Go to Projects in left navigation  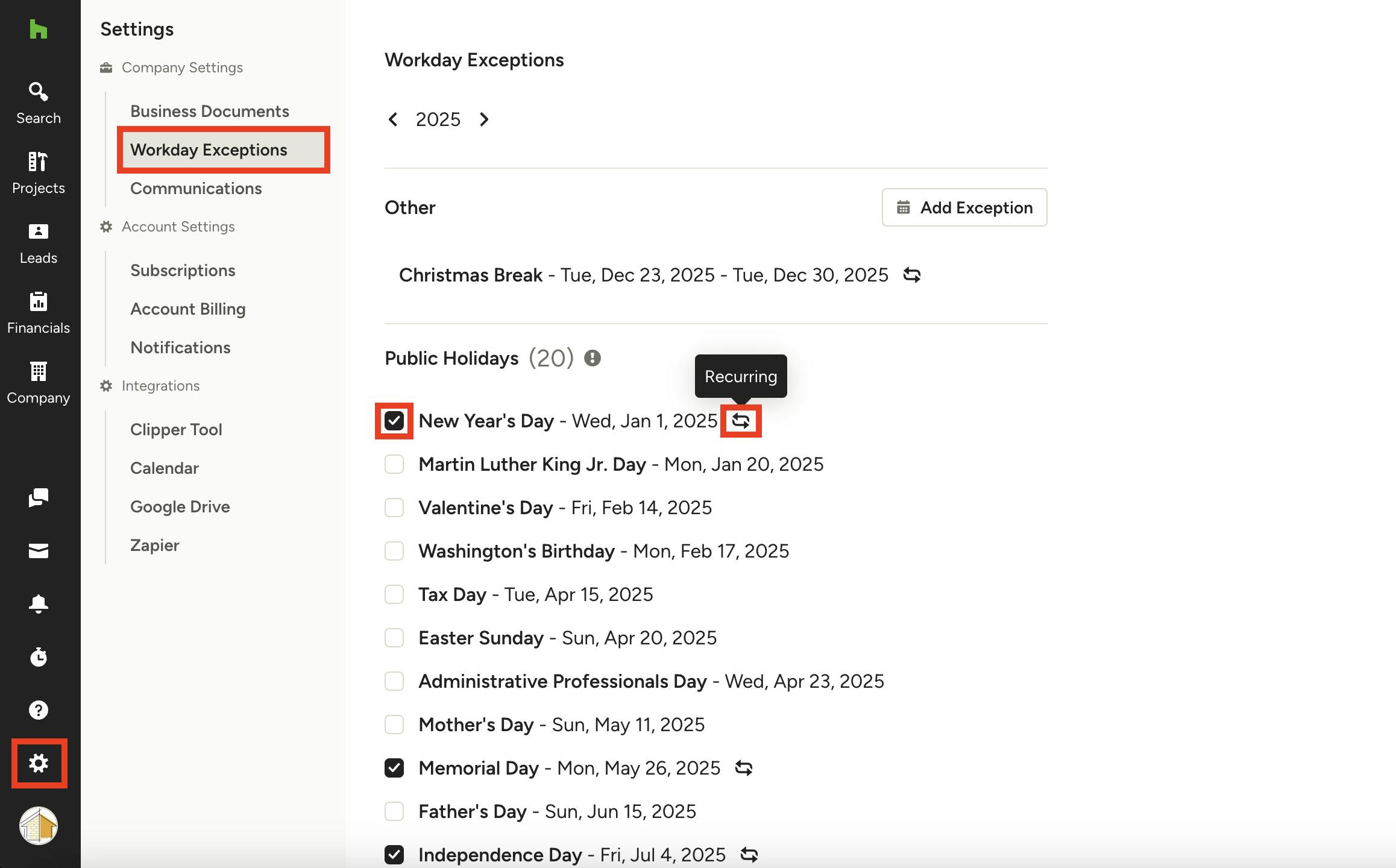[x=38, y=173]
